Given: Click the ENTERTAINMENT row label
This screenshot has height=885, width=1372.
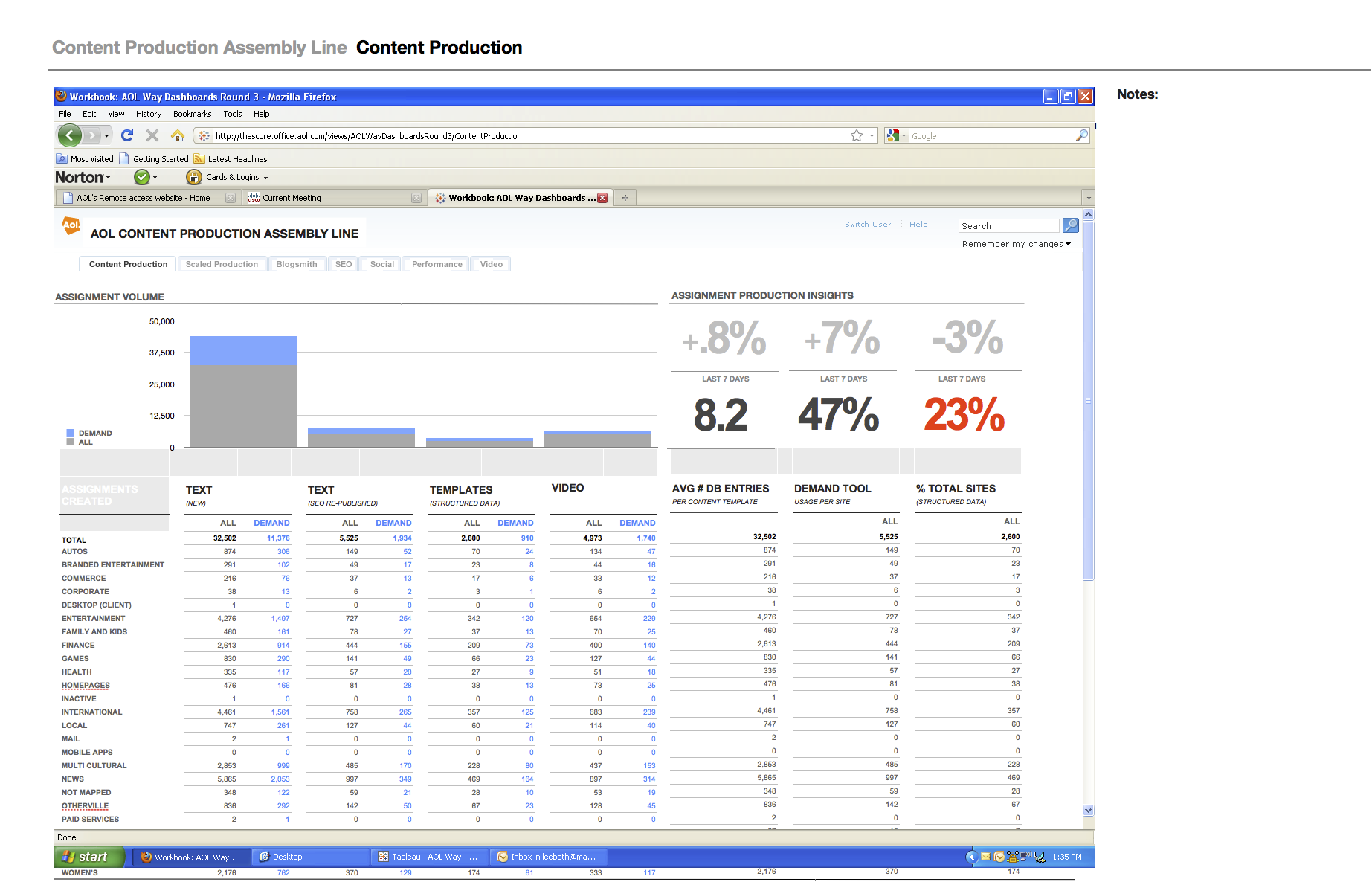Looking at the screenshot, I should pos(94,618).
